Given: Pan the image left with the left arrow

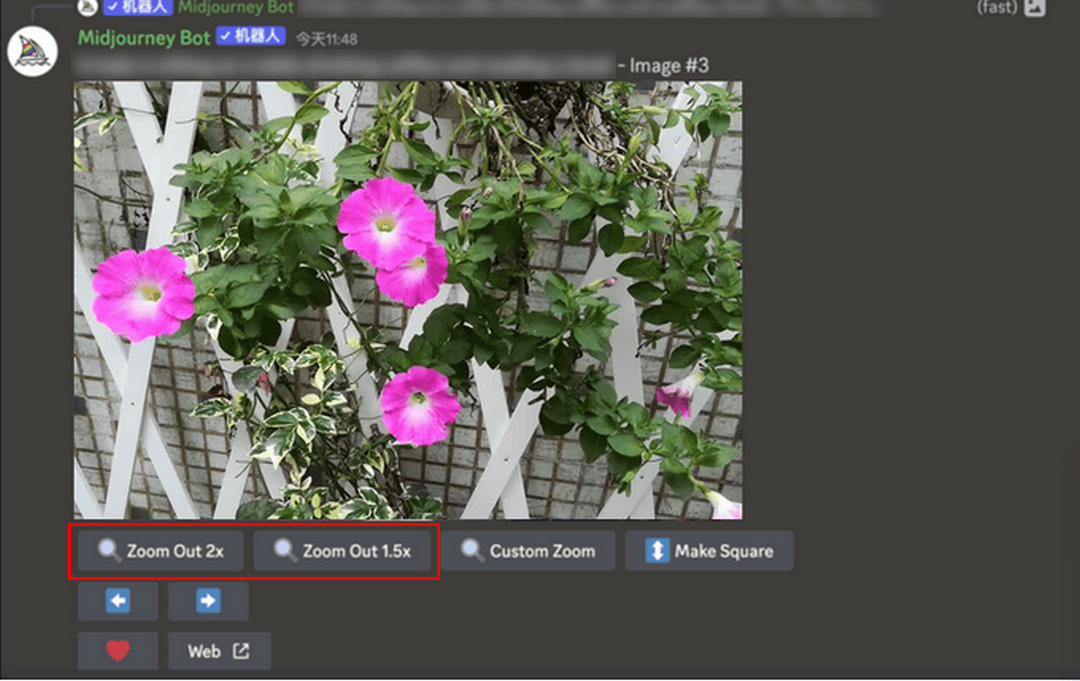Looking at the screenshot, I should click(118, 601).
